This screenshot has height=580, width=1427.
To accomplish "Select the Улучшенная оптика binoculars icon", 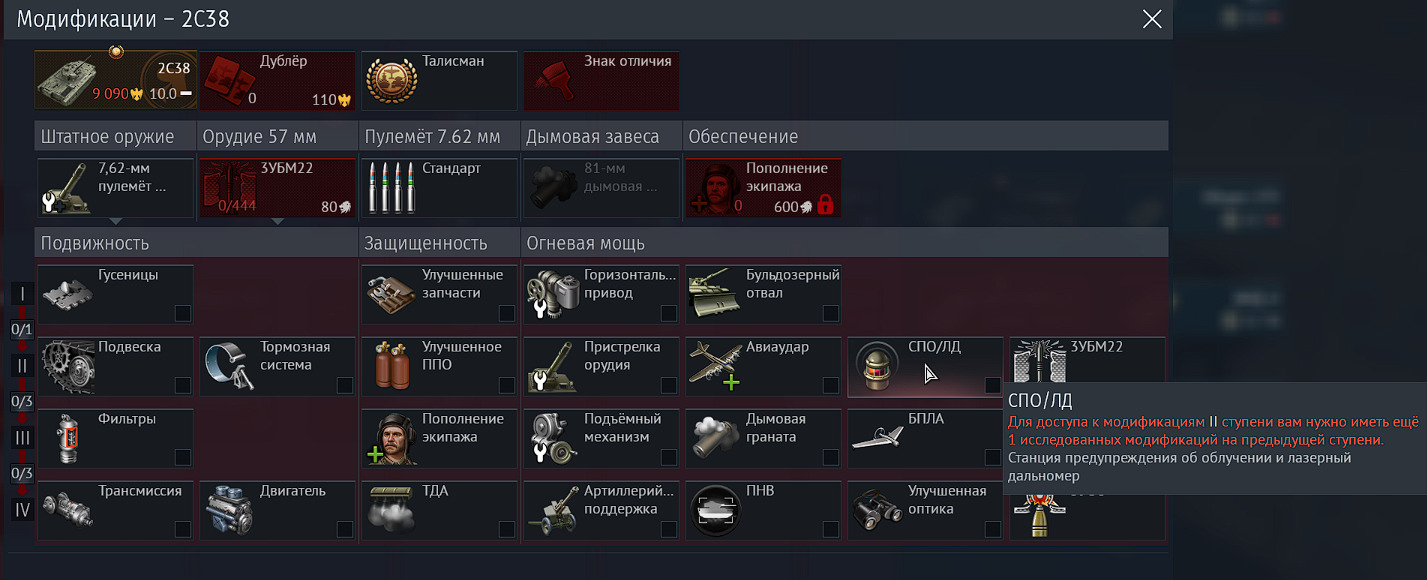I will (x=877, y=509).
